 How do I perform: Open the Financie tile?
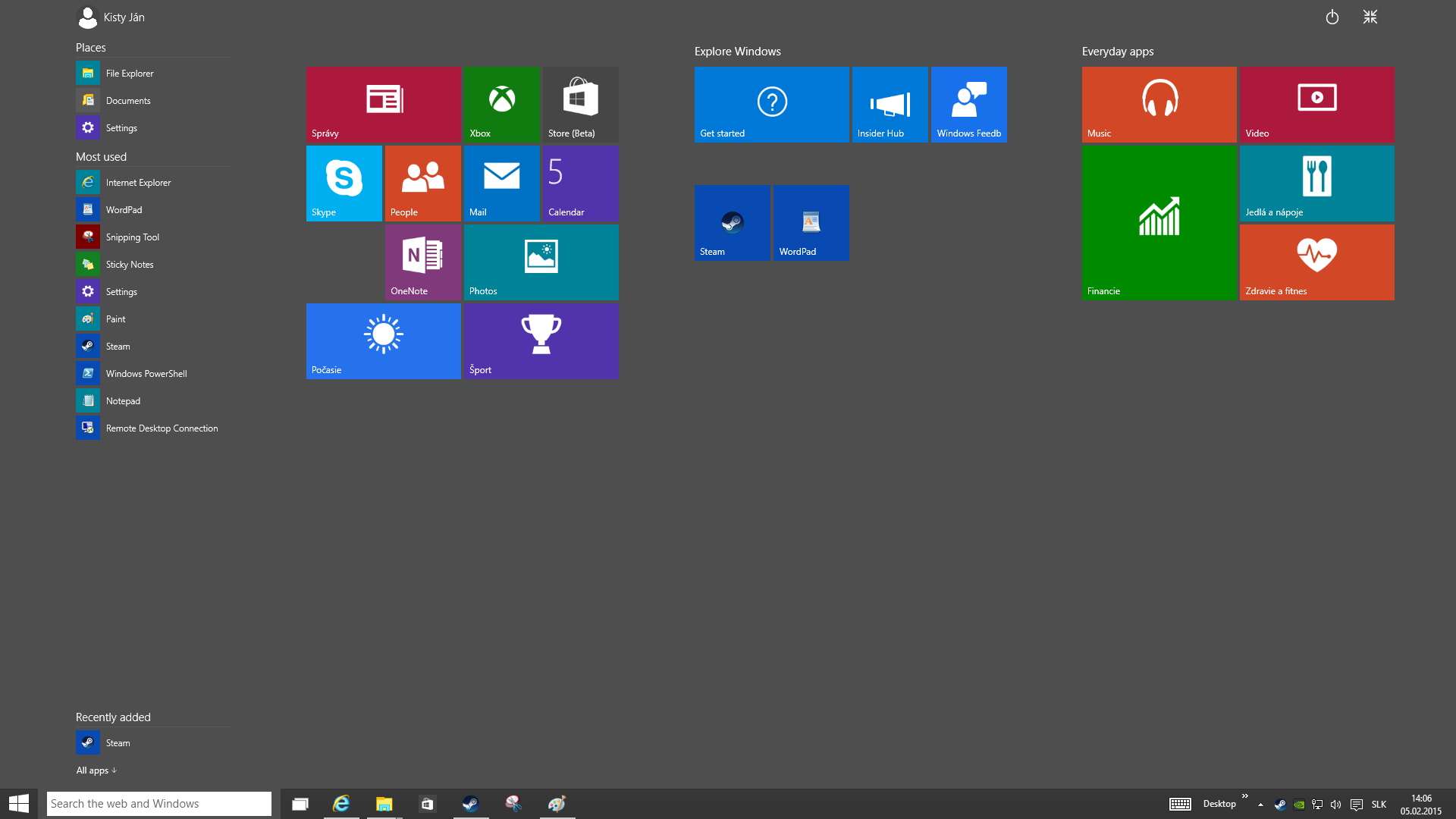pos(1159,223)
